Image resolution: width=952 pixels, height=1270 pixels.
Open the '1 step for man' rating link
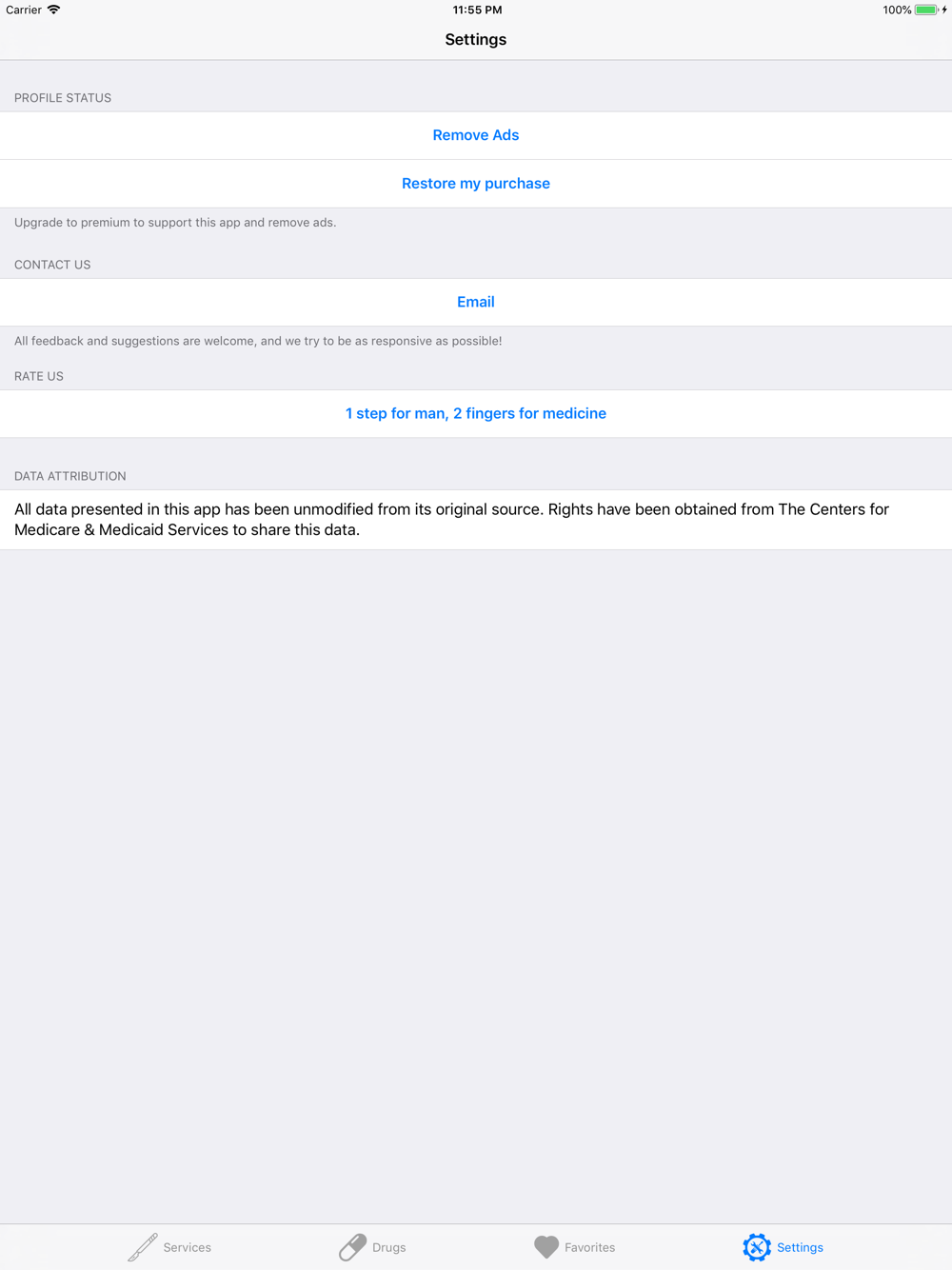pyautogui.click(x=476, y=413)
